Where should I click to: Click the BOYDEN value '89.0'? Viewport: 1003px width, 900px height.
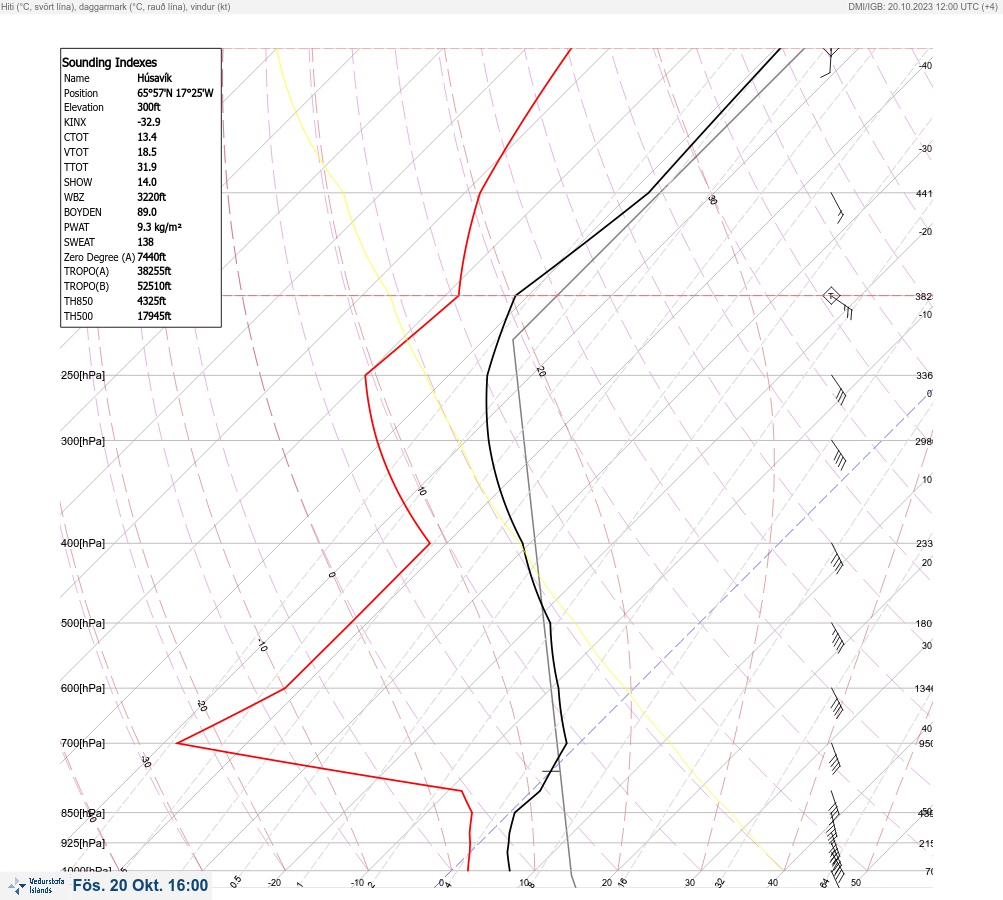[x=147, y=212]
